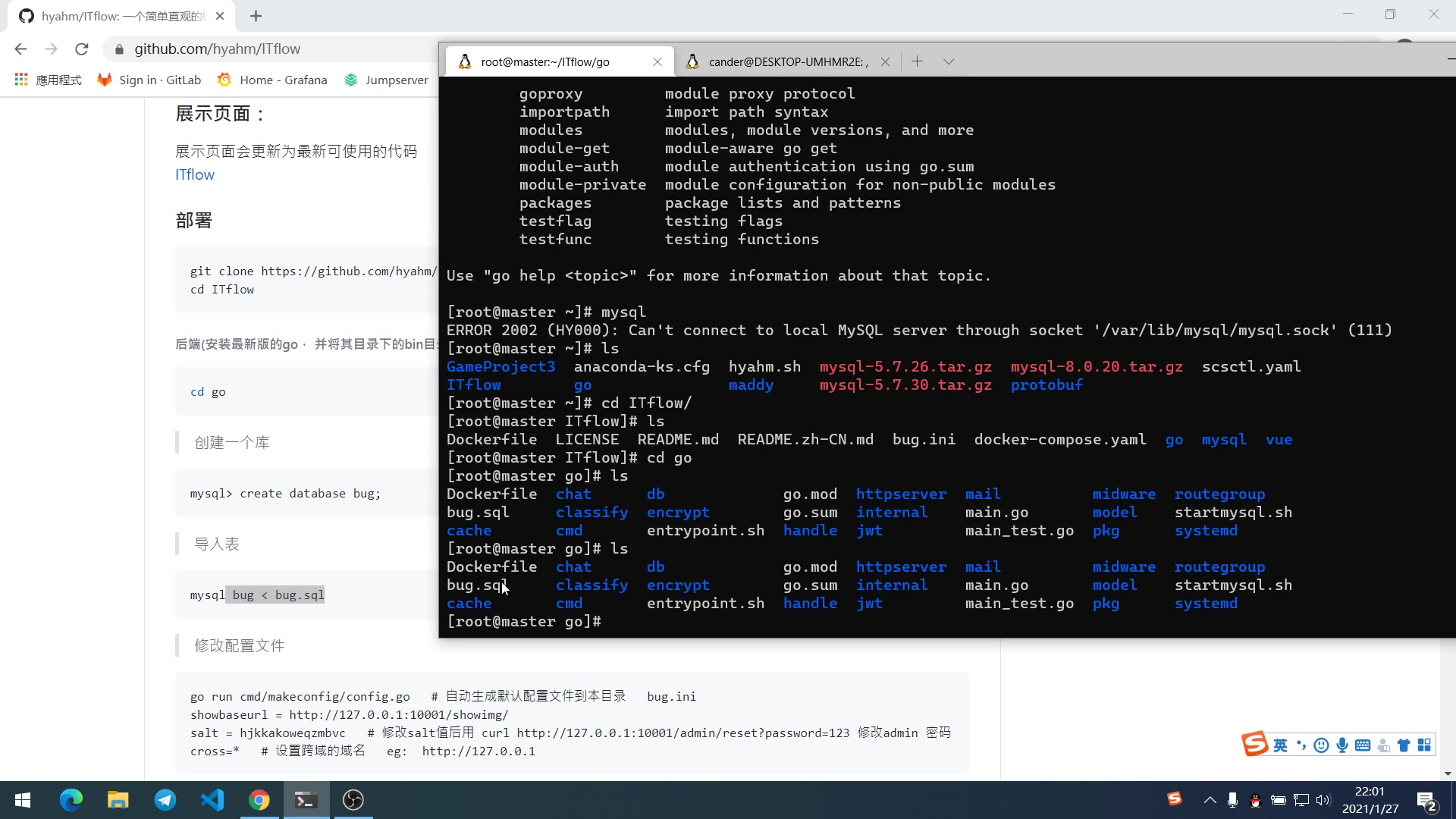Go back in the Chrome browser

point(20,49)
